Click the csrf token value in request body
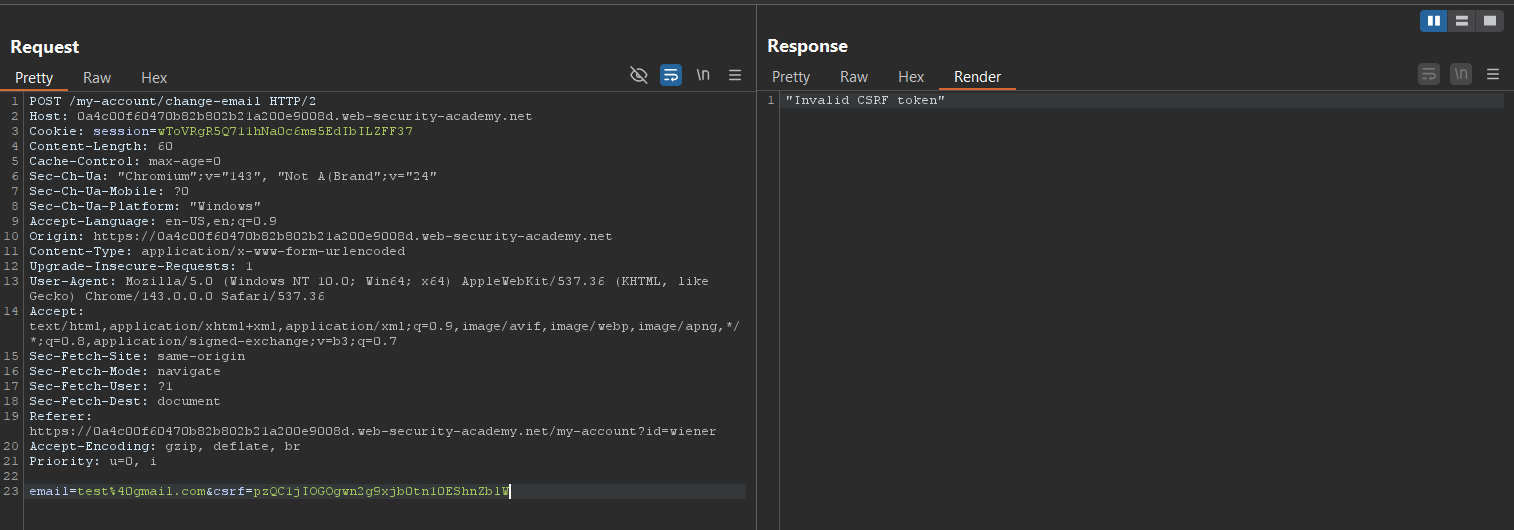The height and width of the screenshot is (530, 1514). pyautogui.click(x=381, y=491)
